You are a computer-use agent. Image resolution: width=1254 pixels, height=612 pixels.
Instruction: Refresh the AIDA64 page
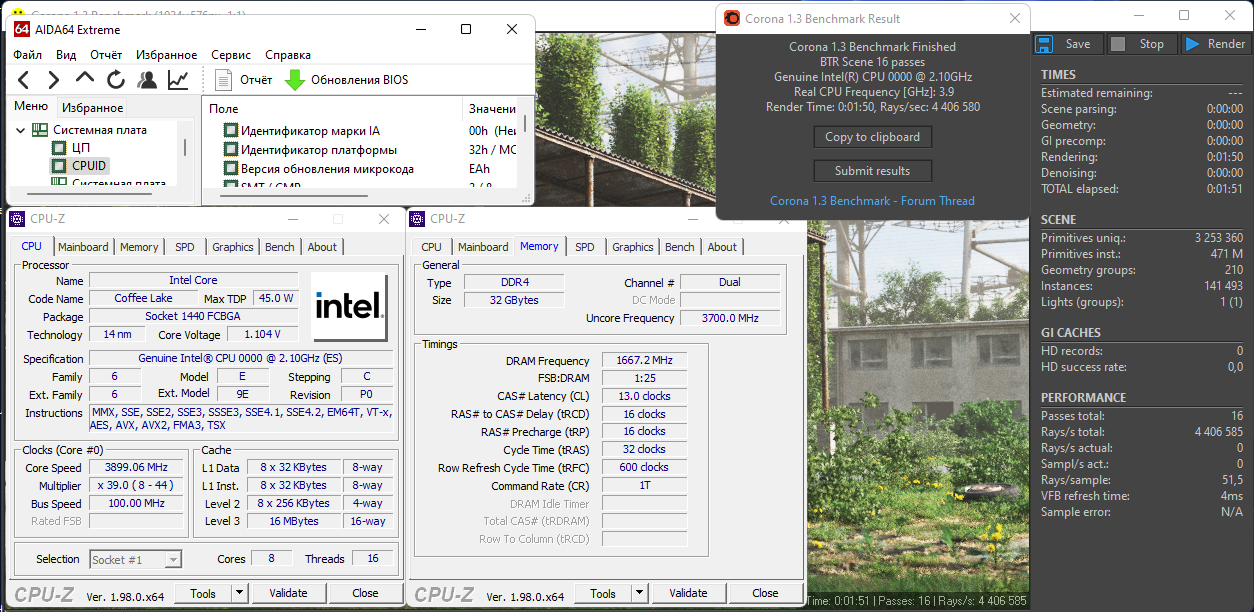coord(116,80)
